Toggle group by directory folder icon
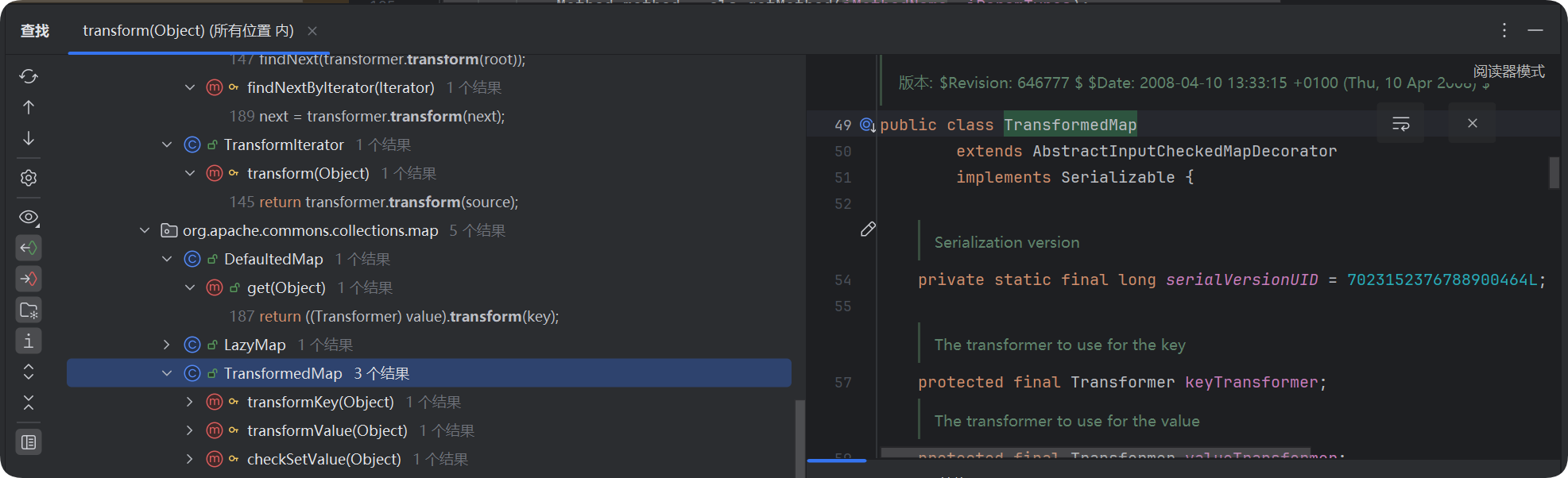1568x478 pixels. coord(29,310)
